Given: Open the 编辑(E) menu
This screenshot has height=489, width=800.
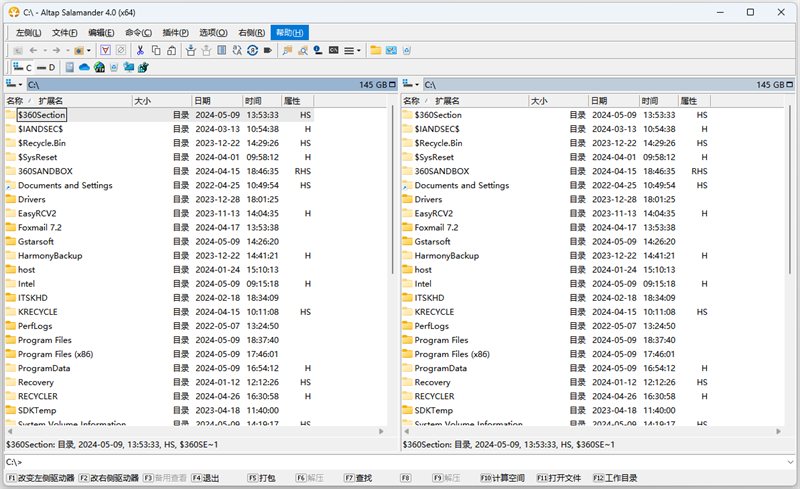Looking at the screenshot, I should pos(101,33).
